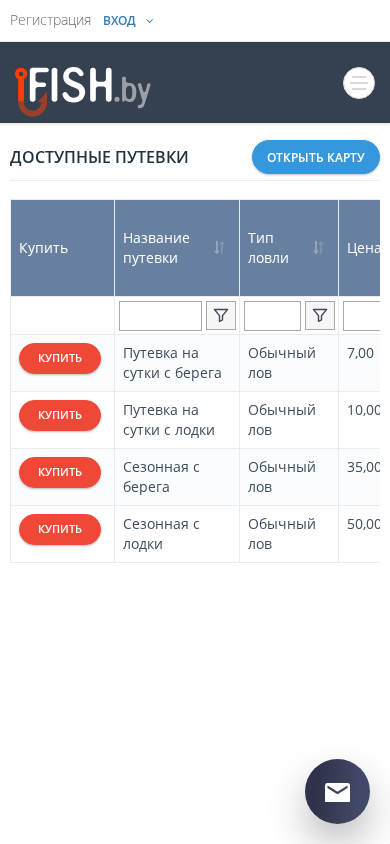The width and height of the screenshot is (390, 844).
Task: Buy the Сезонная с лодки permit
Action: coord(60,529)
